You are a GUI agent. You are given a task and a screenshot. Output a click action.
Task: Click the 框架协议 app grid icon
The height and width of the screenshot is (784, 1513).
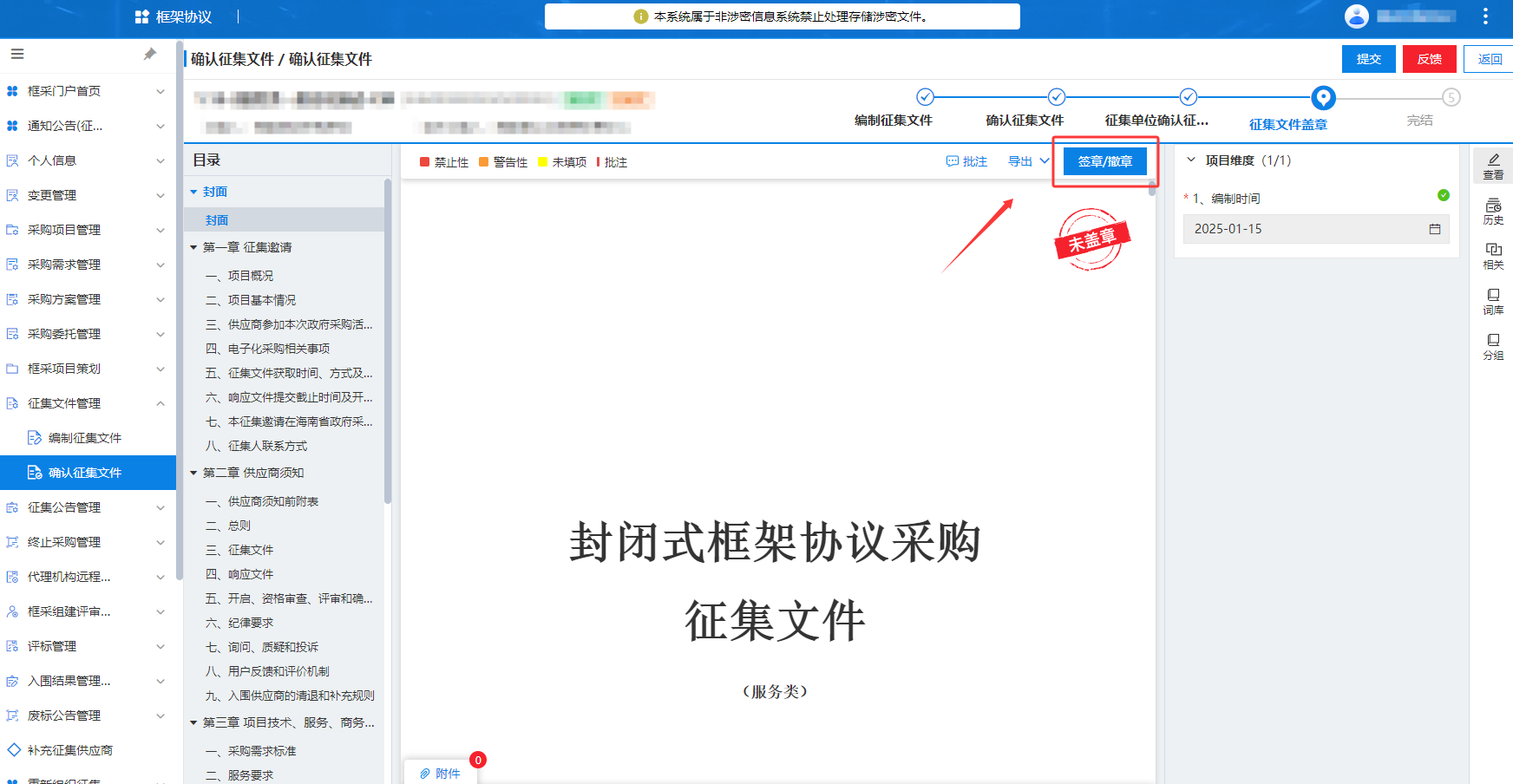click(x=142, y=16)
